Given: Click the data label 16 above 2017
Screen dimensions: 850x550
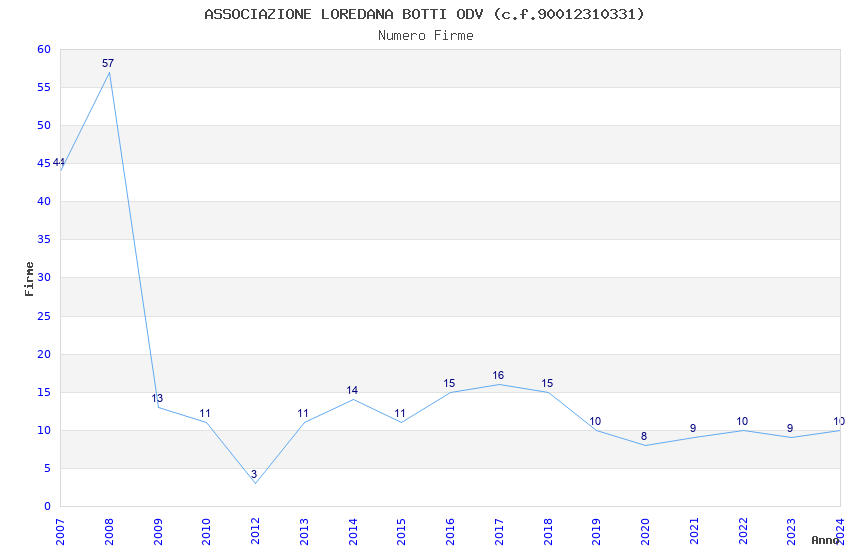Looking at the screenshot, I should pos(498,375).
